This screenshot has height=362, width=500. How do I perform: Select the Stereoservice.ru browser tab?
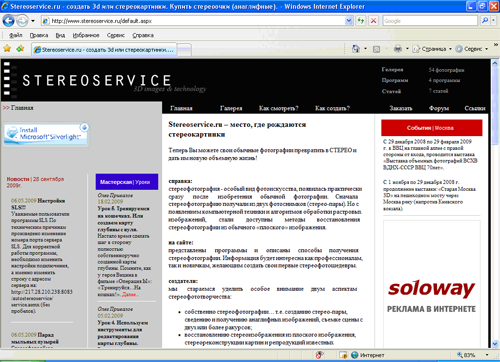pos(104,50)
